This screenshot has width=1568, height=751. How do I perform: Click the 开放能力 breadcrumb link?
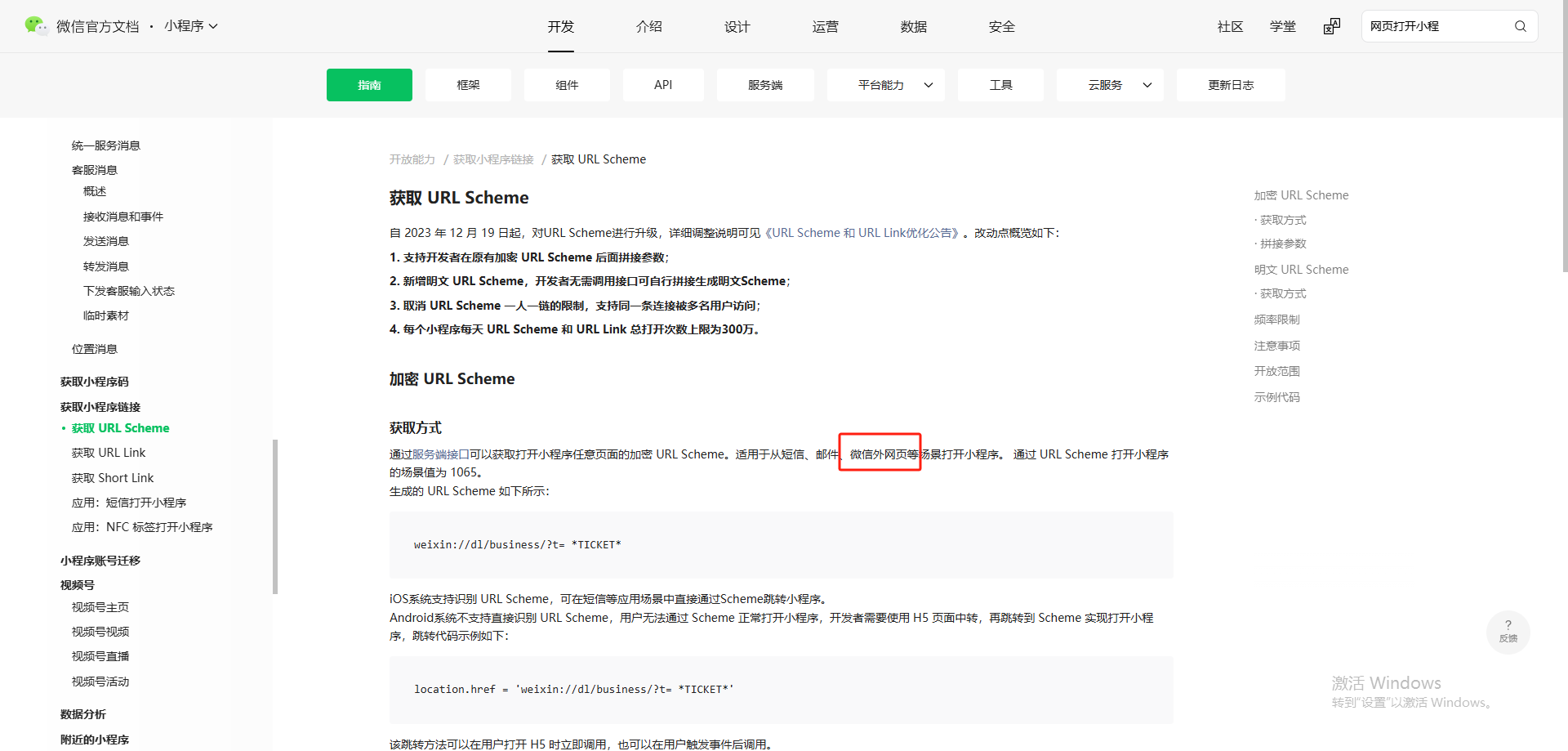412,159
